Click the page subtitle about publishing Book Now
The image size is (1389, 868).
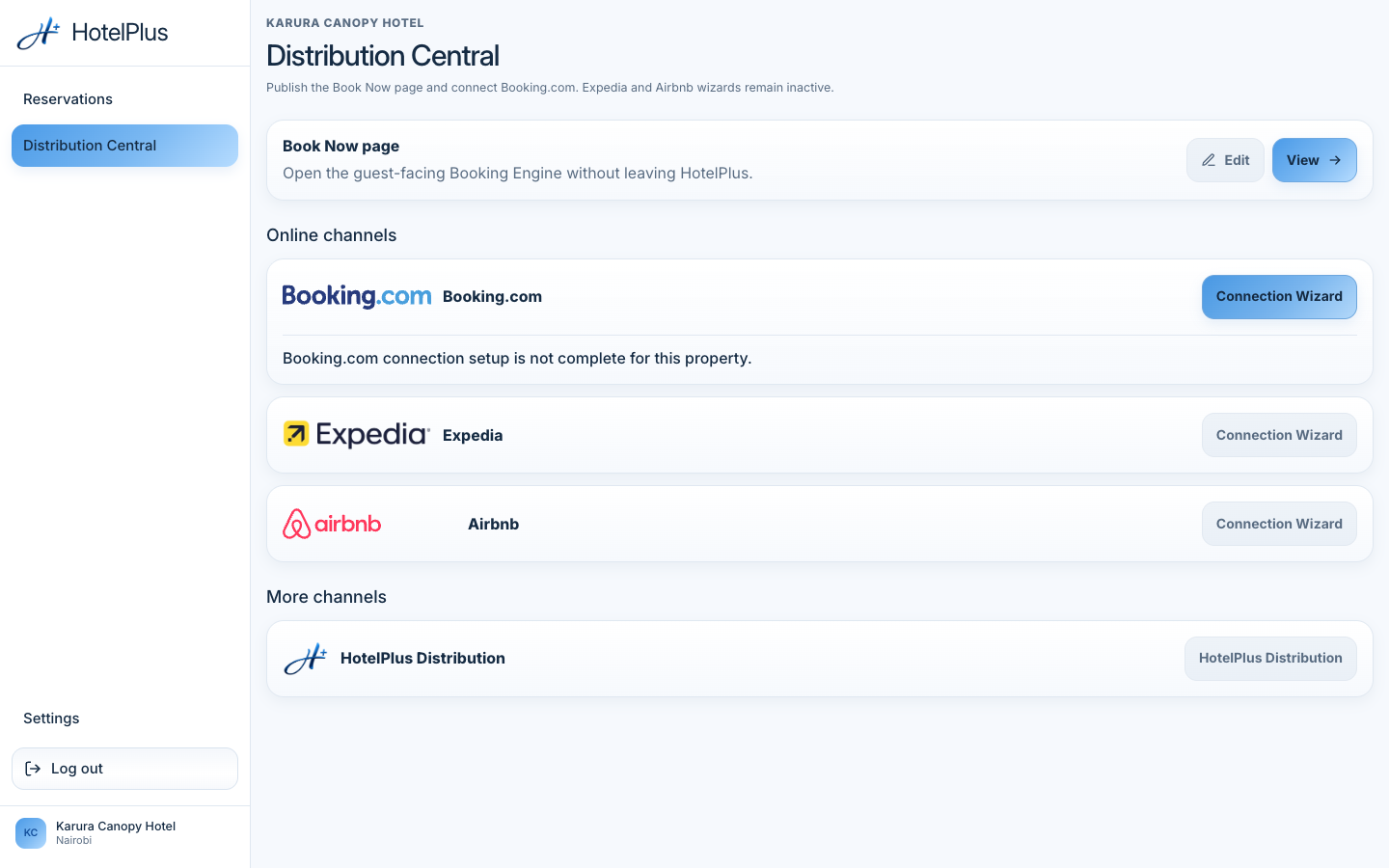click(x=550, y=88)
